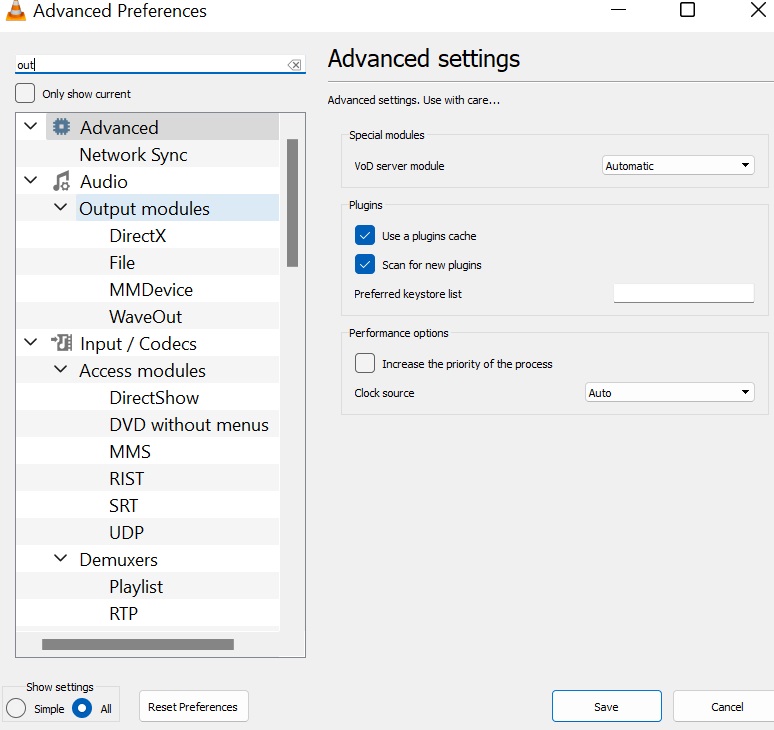Viewport: 774px width, 730px height.
Task: Uncheck Use a plugins cache
Action: tap(365, 236)
